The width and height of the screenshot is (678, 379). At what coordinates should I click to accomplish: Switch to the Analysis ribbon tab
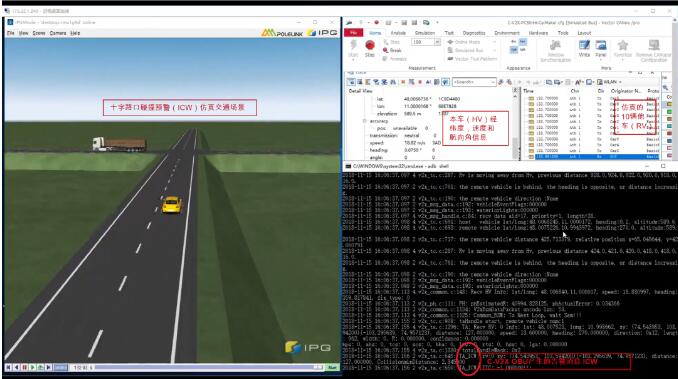398,33
